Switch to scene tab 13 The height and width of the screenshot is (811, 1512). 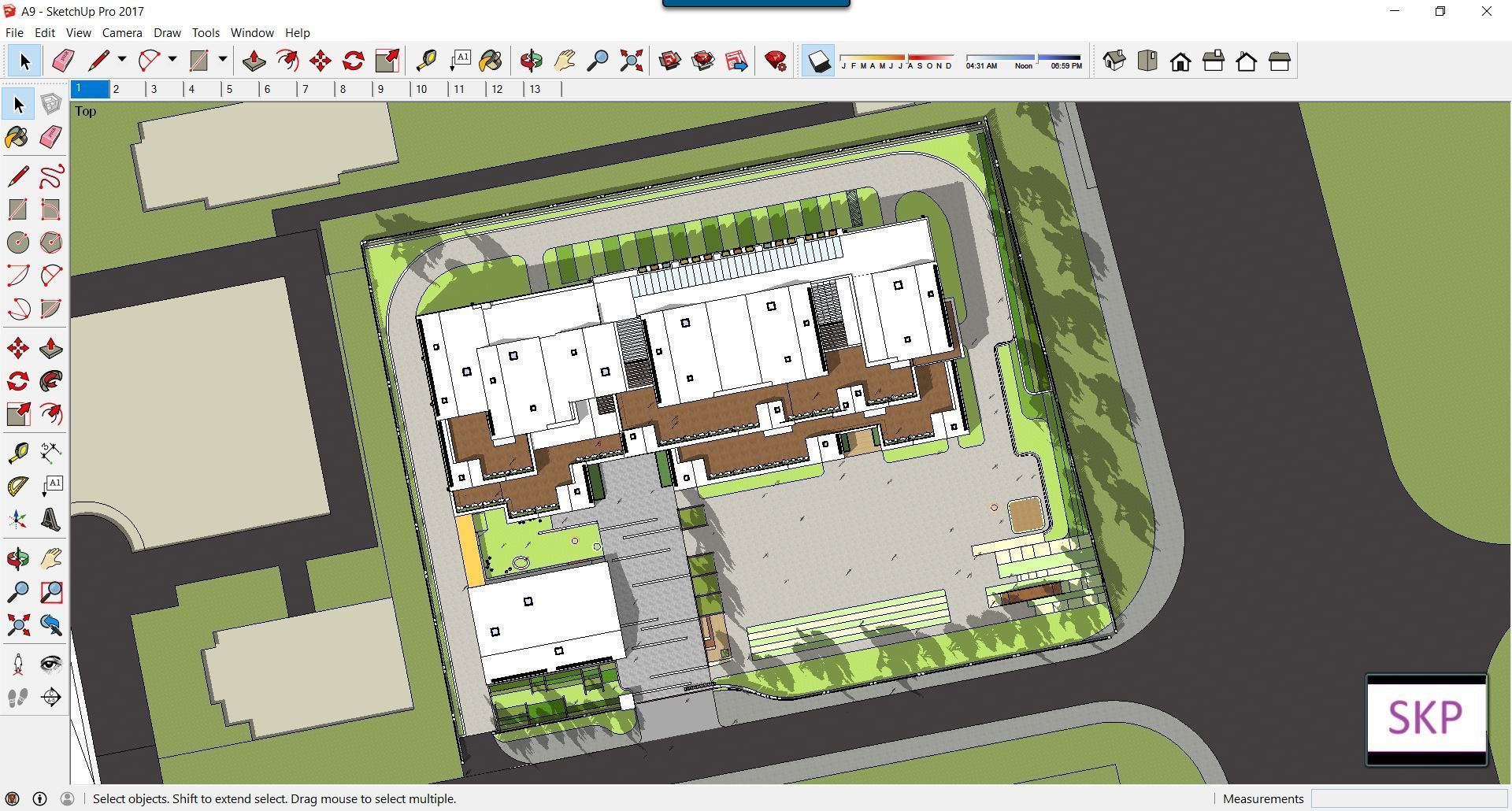[543, 89]
